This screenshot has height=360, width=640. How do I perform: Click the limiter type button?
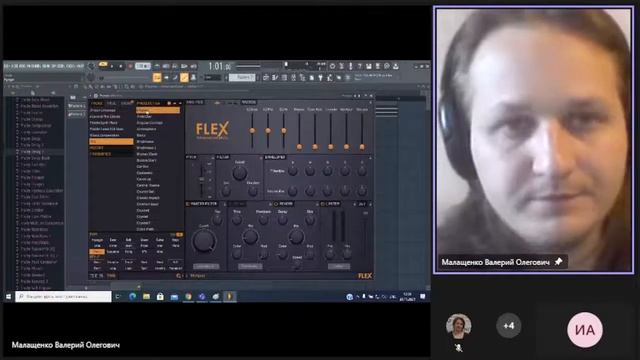[x=338, y=266]
